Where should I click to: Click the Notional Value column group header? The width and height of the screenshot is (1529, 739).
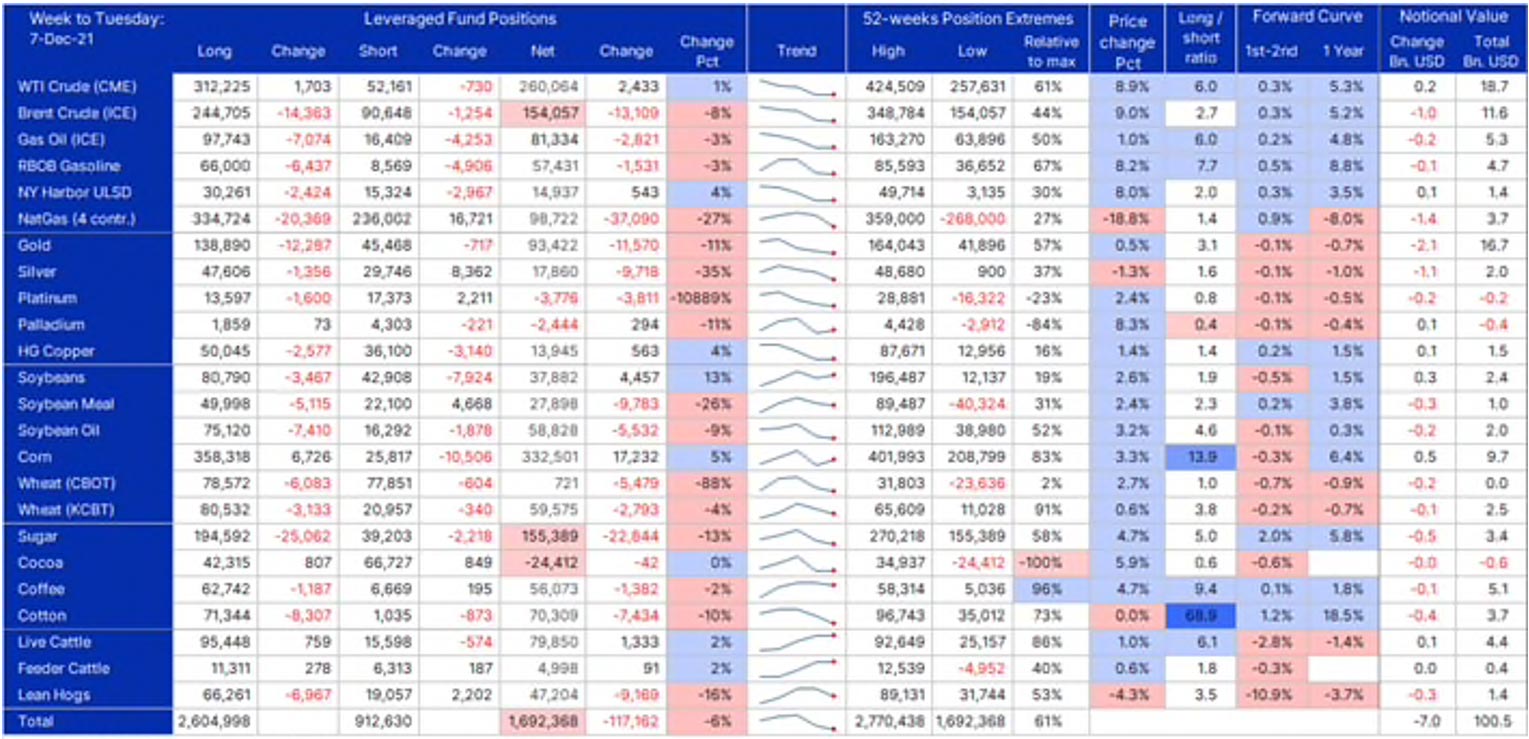pos(1452,18)
